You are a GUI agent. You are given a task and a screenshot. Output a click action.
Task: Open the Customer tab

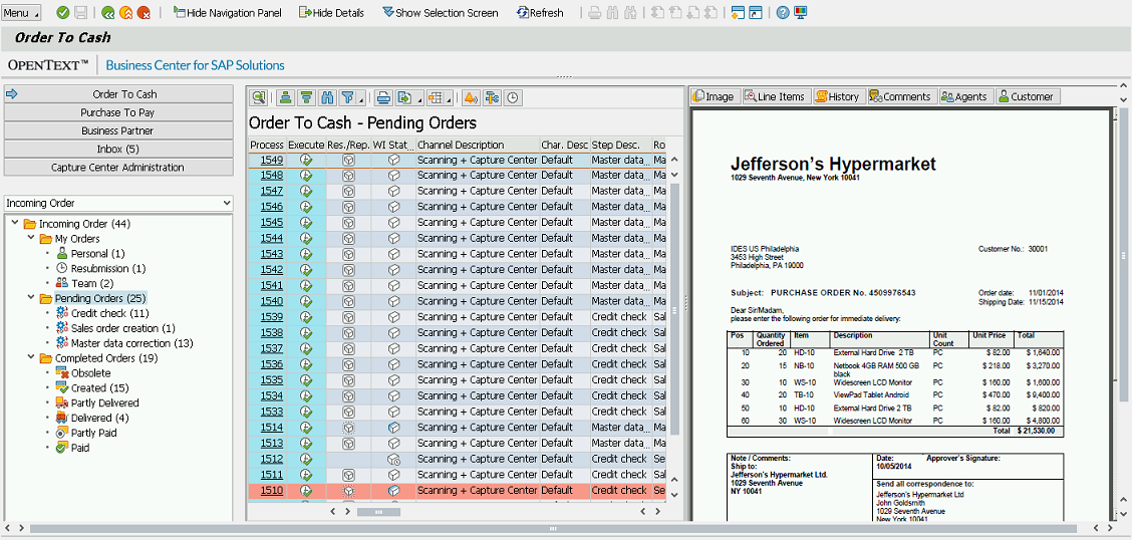coord(1027,96)
